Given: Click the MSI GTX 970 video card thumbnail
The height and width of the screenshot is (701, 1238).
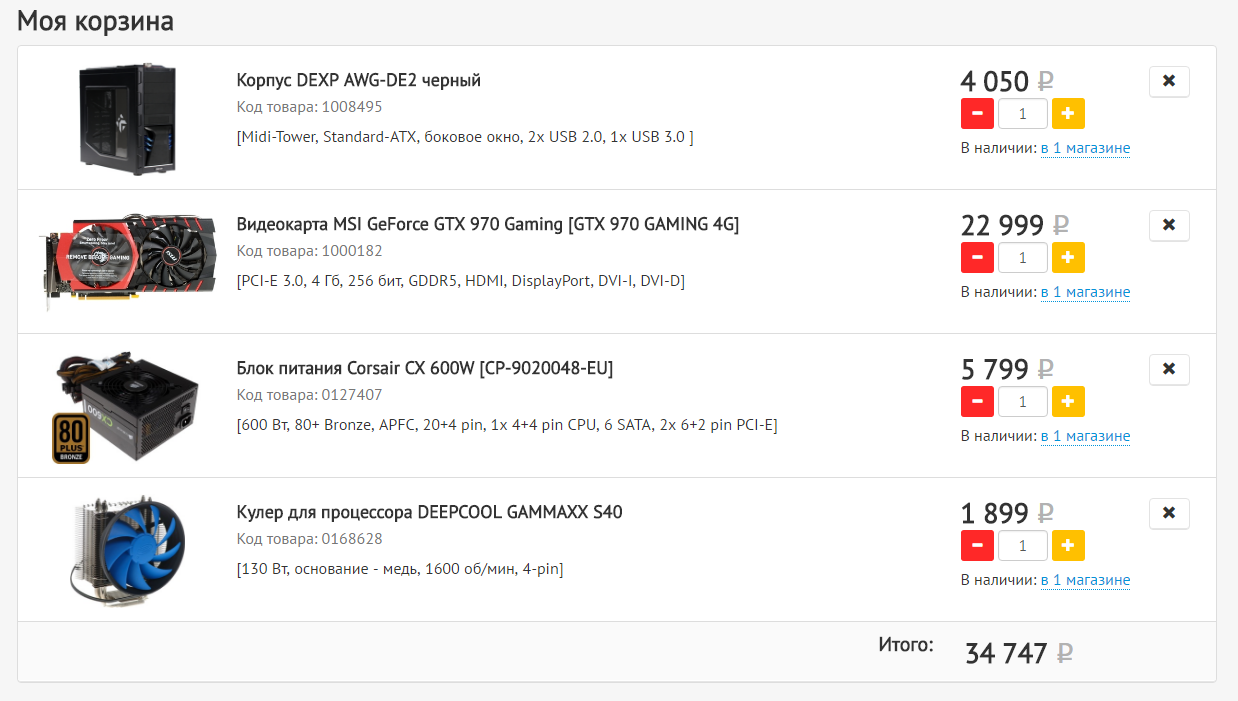Looking at the screenshot, I should (126, 258).
